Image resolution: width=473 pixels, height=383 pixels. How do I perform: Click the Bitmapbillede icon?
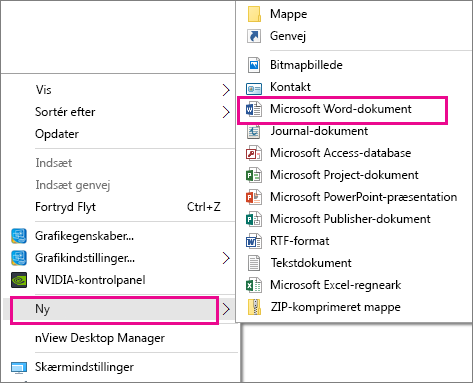(254, 65)
